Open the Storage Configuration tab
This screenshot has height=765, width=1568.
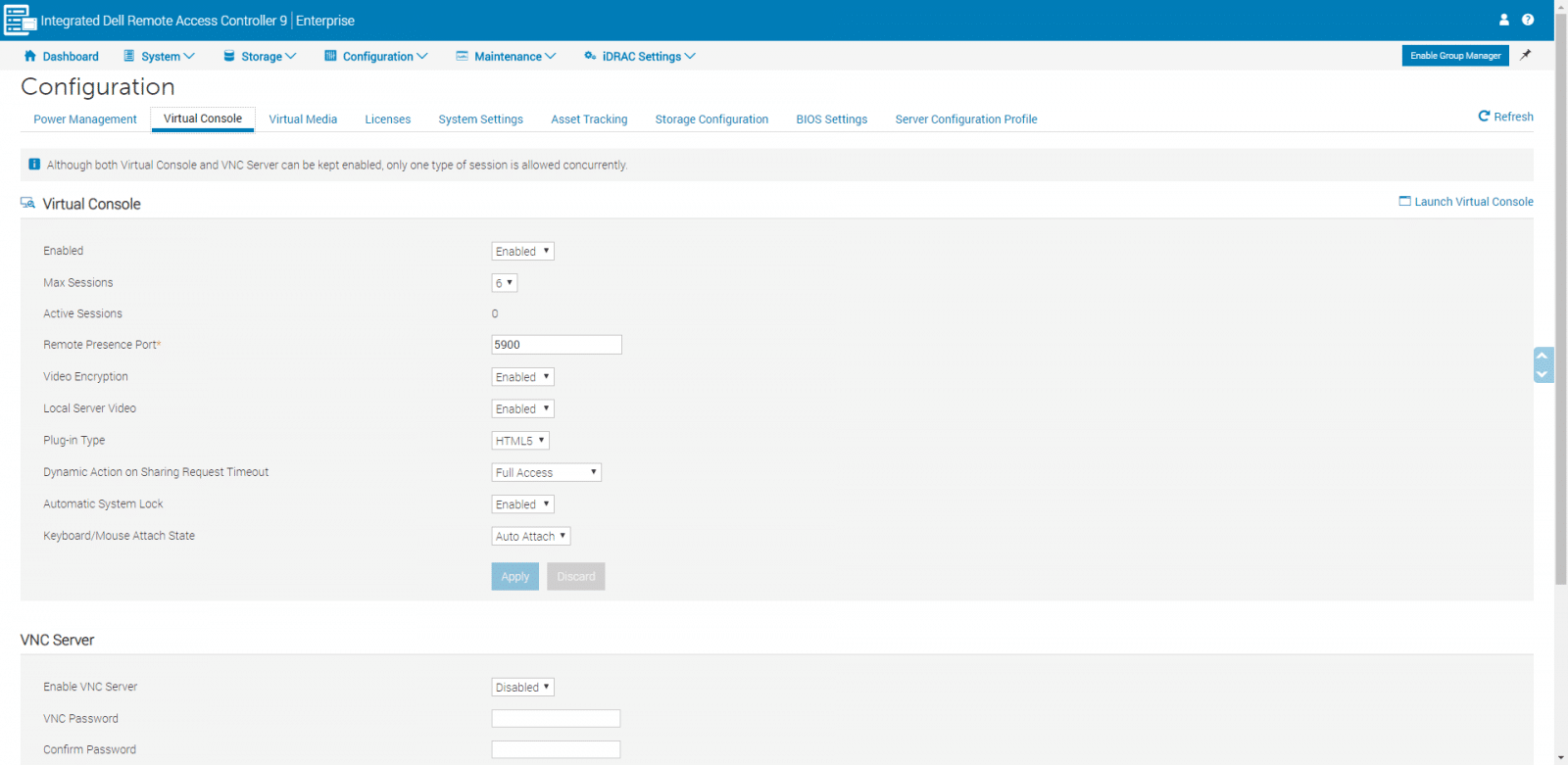click(x=711, y=120)
